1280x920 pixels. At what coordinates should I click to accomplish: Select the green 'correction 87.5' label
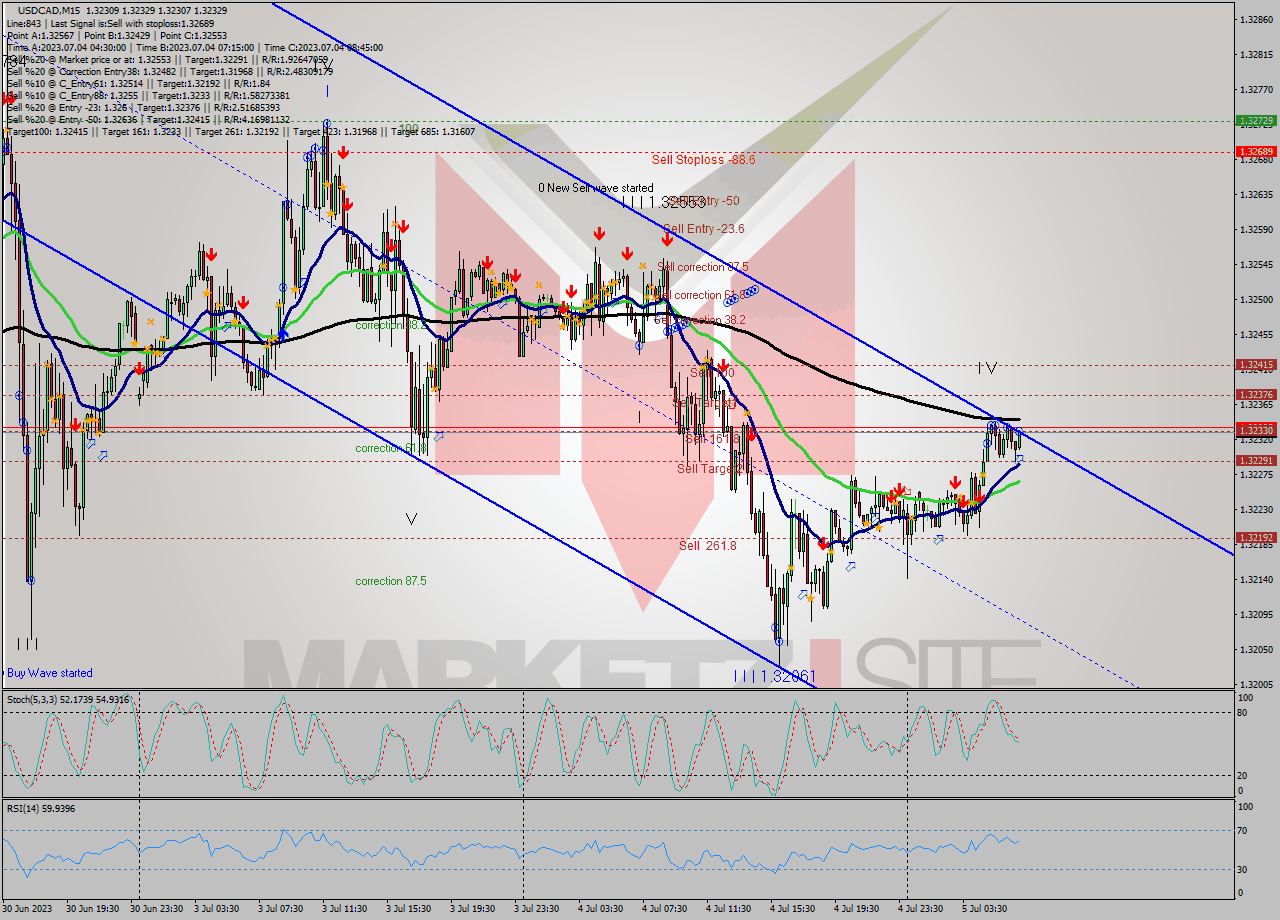[x=391, y=581]
